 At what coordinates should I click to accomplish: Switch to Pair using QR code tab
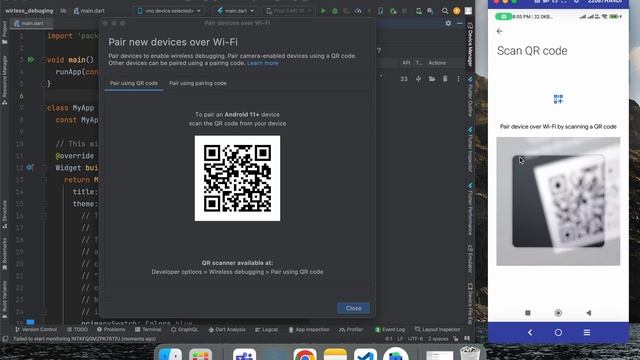pos(134,83)
